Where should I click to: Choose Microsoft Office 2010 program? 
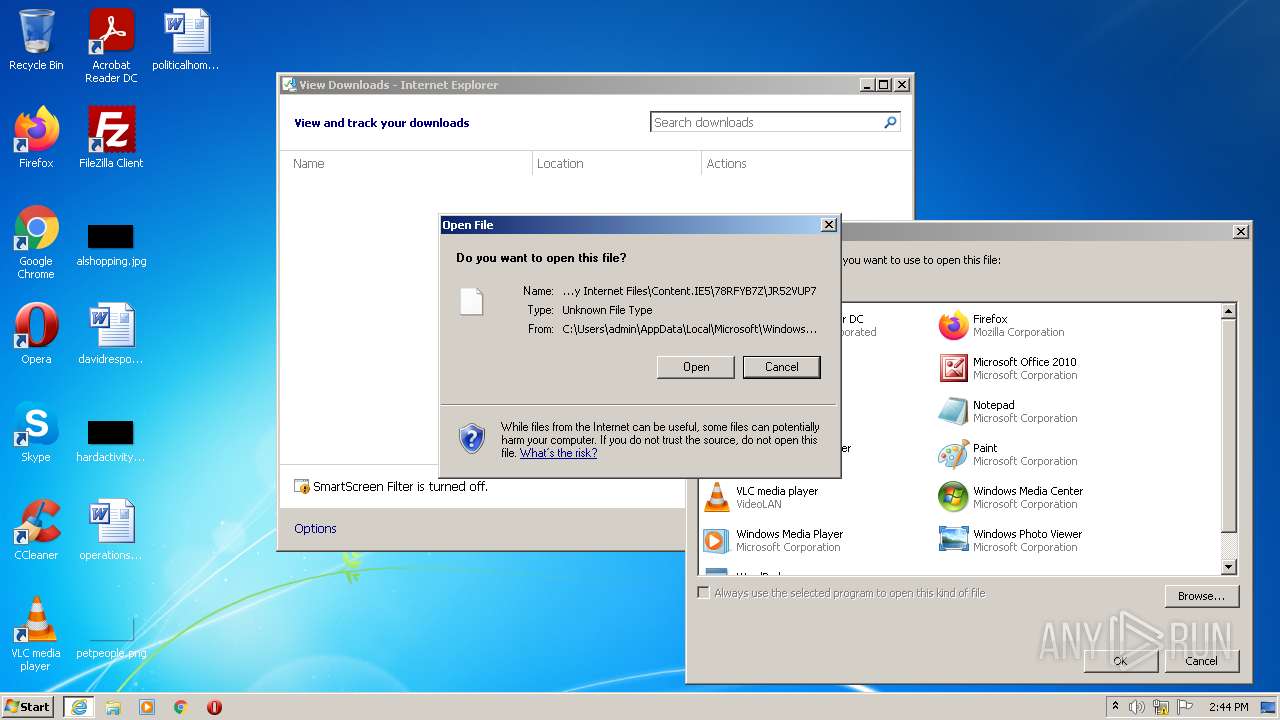[1008, 368]
